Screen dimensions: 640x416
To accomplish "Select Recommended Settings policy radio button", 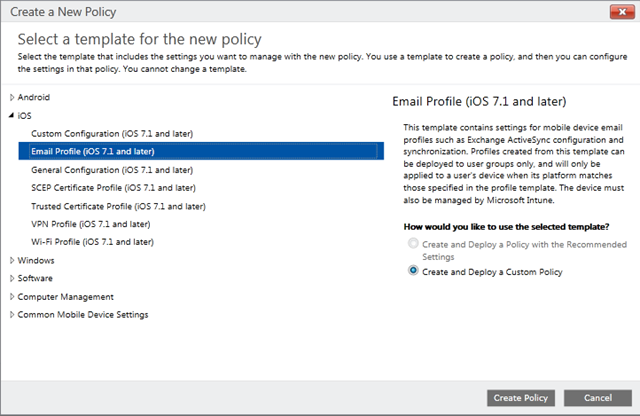I will (413, 243).
